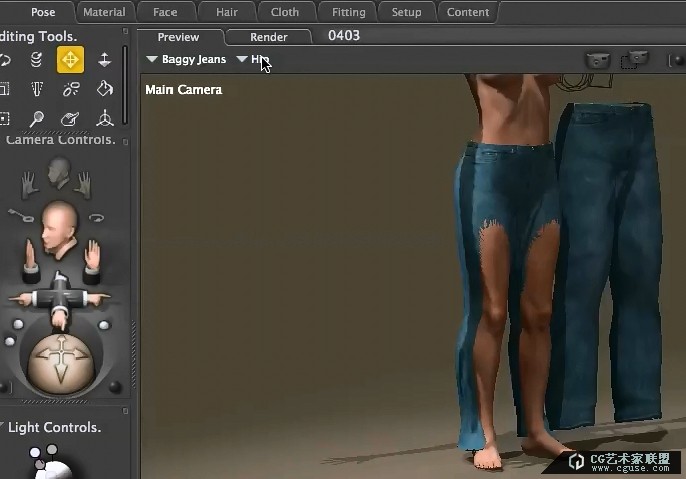Select the bright white light dot
Viewport: 686px width, 479px height.
pos(35,452)
